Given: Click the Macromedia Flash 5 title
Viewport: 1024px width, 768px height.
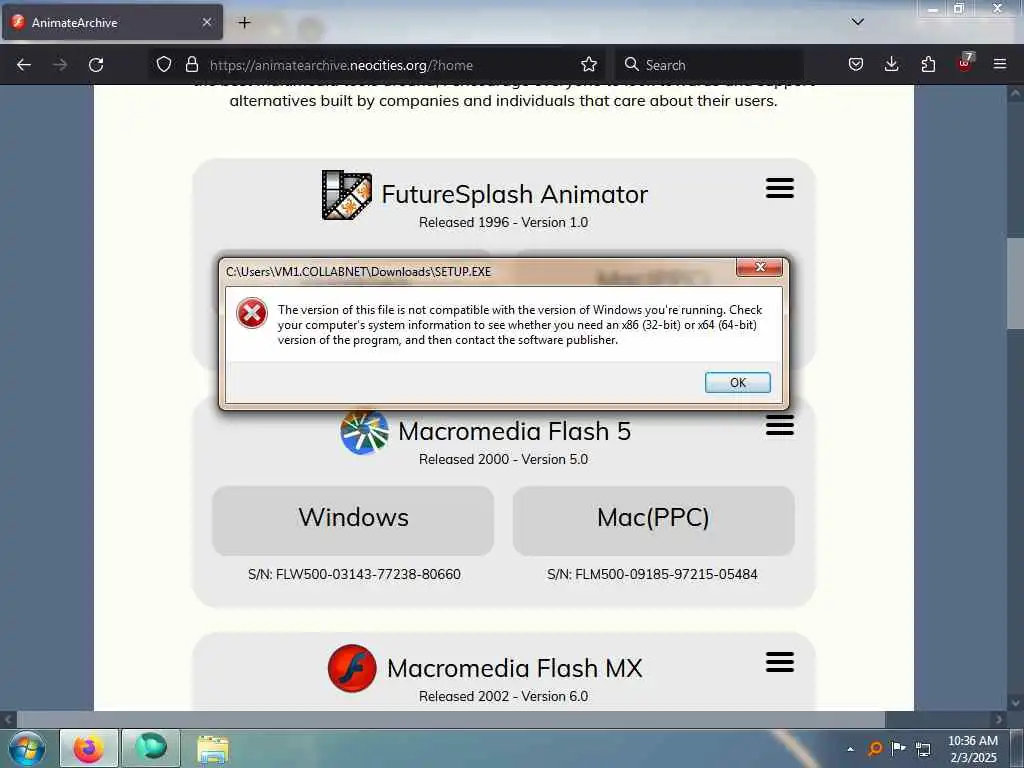Looking at the screenshot, I should [515, 431].
